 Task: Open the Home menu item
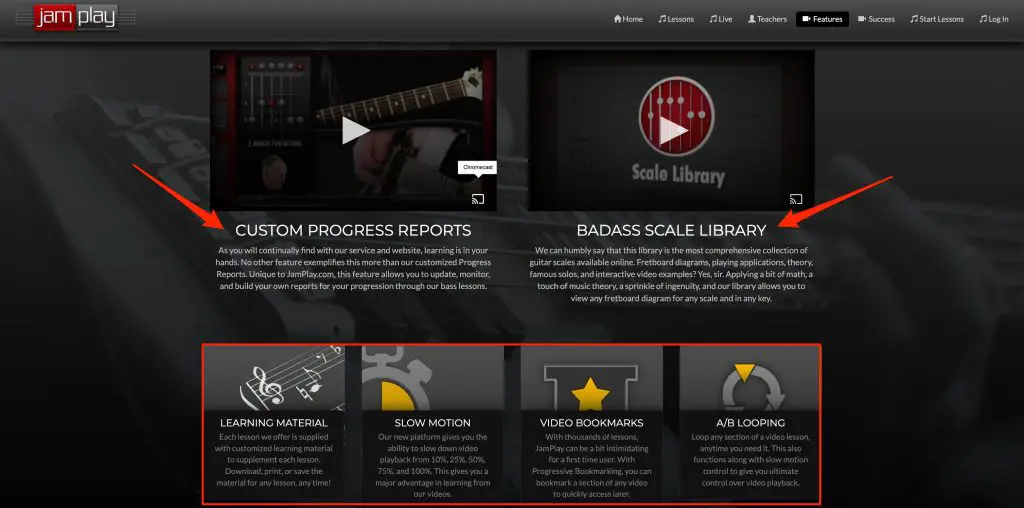click(x=628, y=19)
